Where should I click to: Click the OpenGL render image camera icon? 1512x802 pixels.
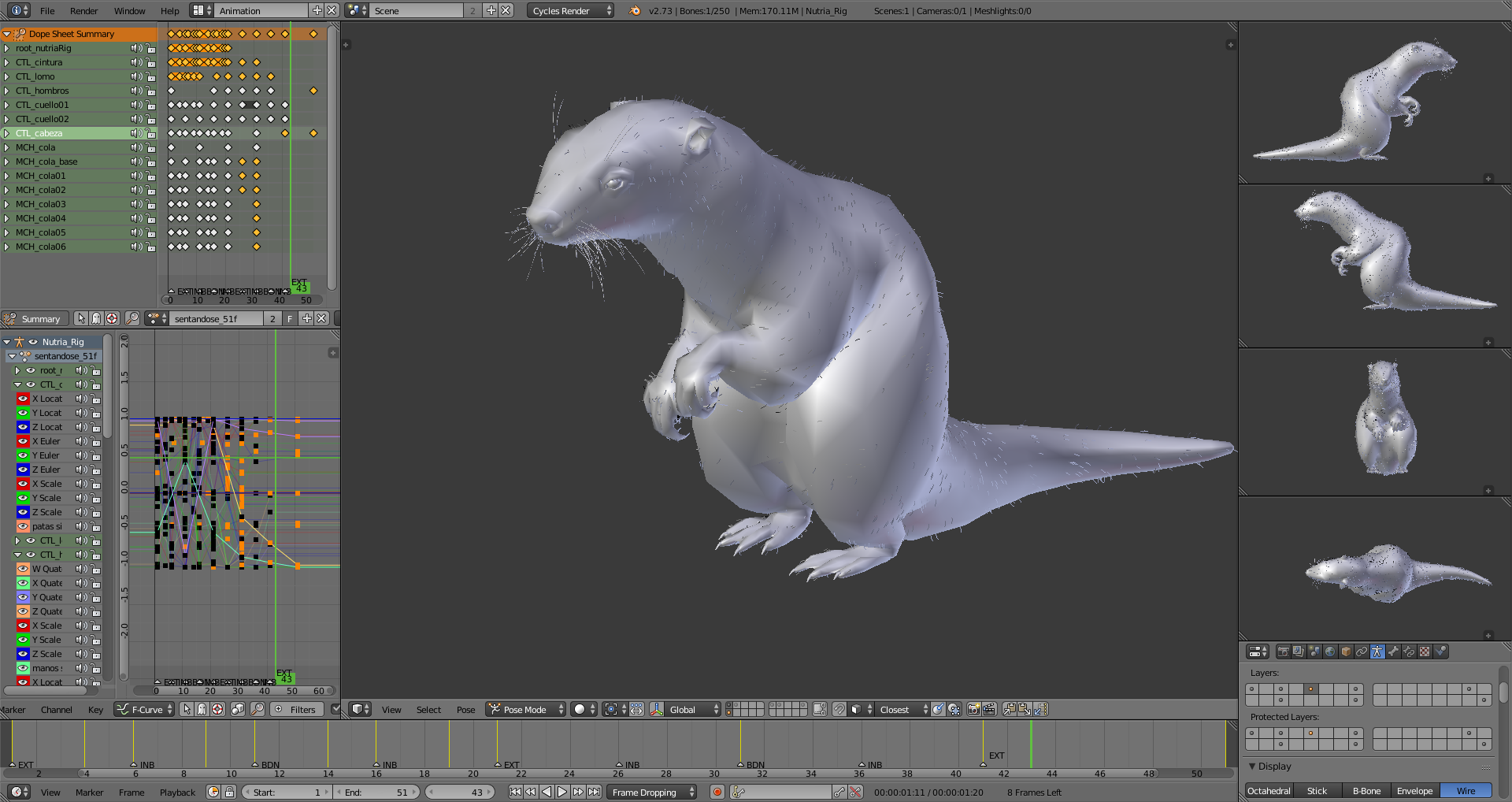pyautogui.click(x=973, y=709)
